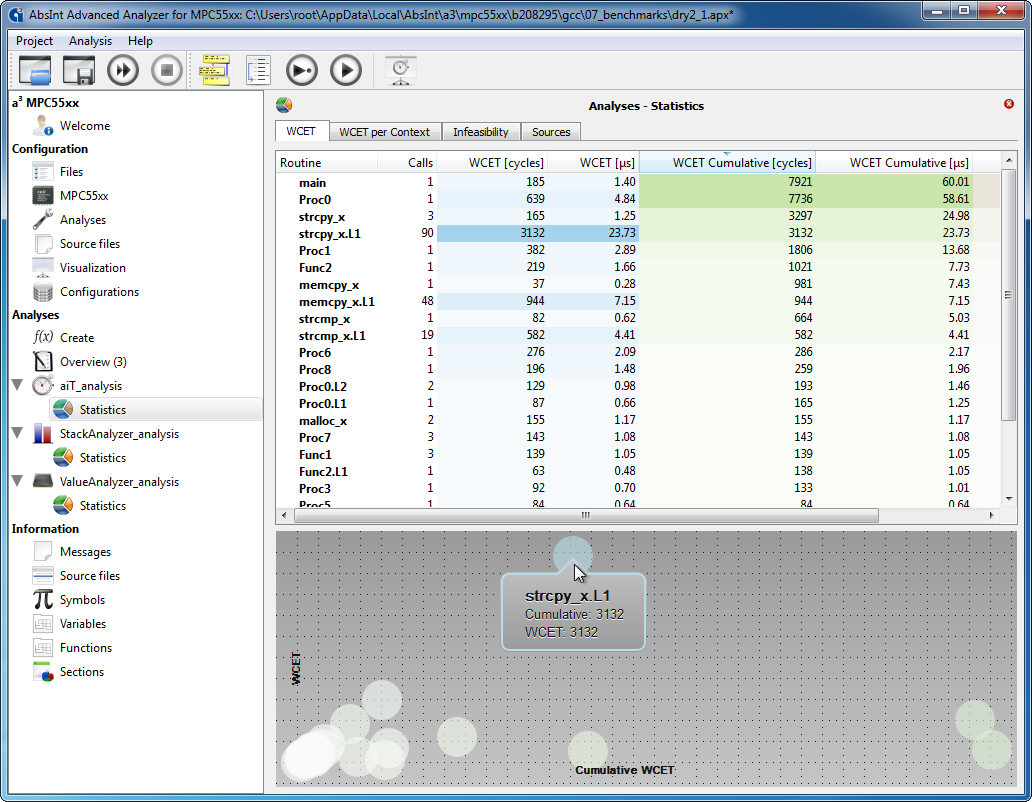Open Statistics under ValueAnalyzer_analysis
Image resolution: width=1032 pixels, height=802 pixels.
click(x=103, y=505)
